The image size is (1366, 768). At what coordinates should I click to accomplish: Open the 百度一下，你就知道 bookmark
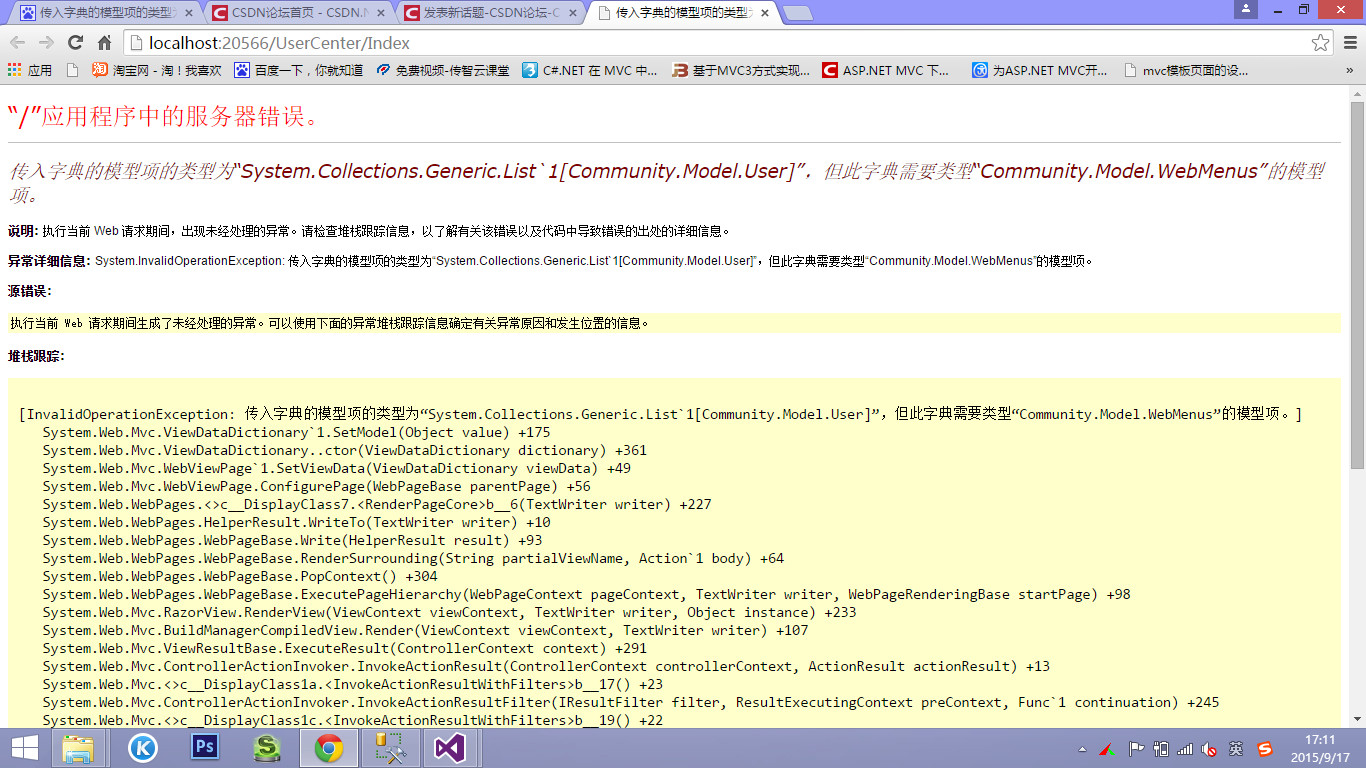point(298,70)
